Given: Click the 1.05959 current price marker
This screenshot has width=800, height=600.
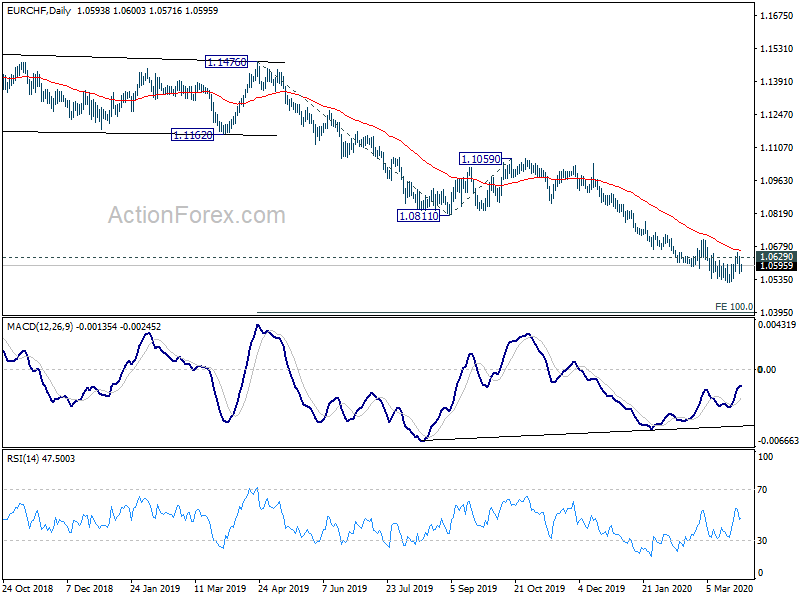Looking at the screenshot, I should [x=776, y=266].
